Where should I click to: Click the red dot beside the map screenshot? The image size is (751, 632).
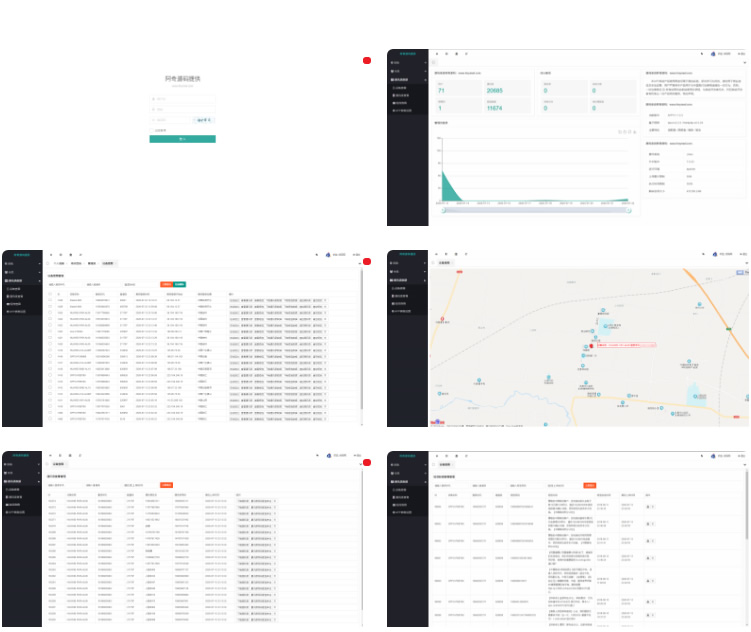coord(367,262)
